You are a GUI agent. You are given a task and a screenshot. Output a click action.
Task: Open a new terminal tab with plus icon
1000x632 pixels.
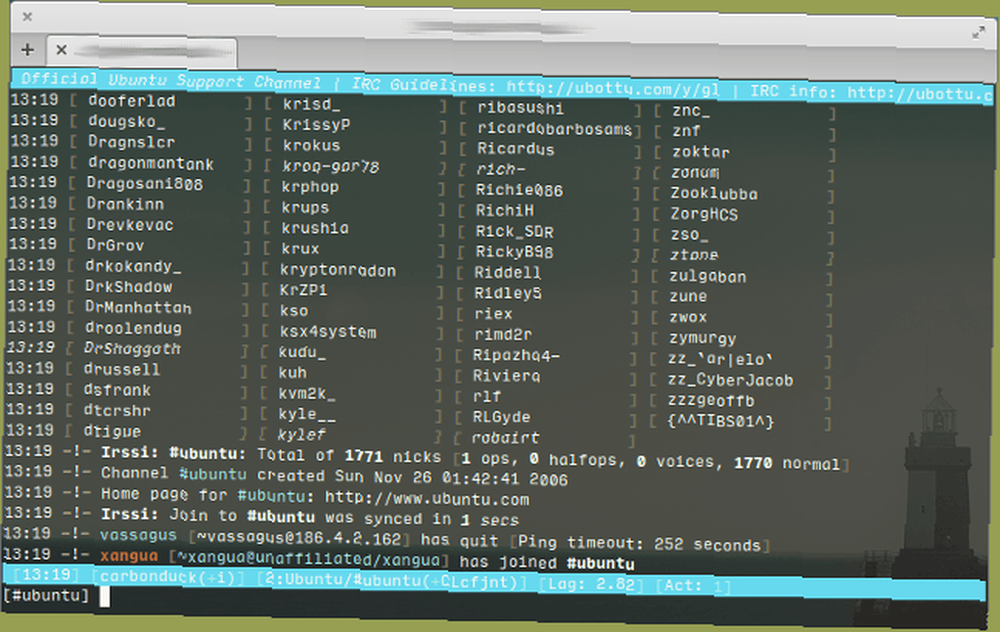click(27, 49)
